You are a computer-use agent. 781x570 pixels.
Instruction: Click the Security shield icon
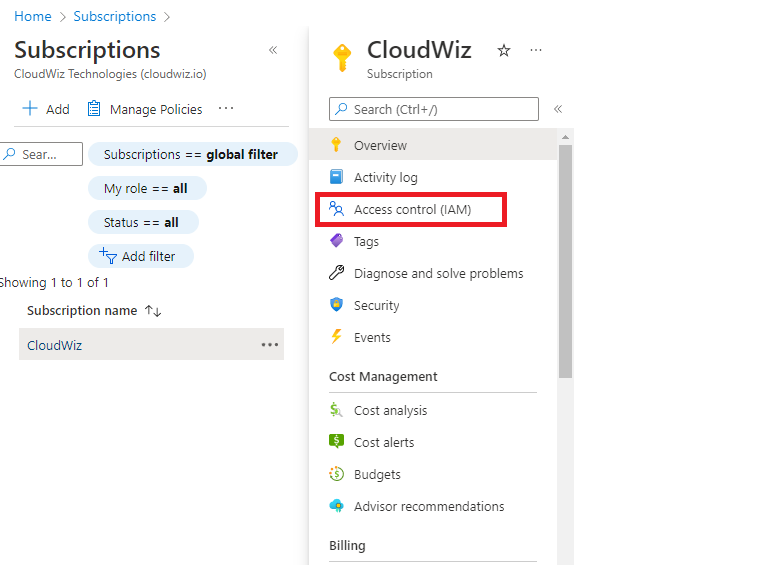[337, 306]
